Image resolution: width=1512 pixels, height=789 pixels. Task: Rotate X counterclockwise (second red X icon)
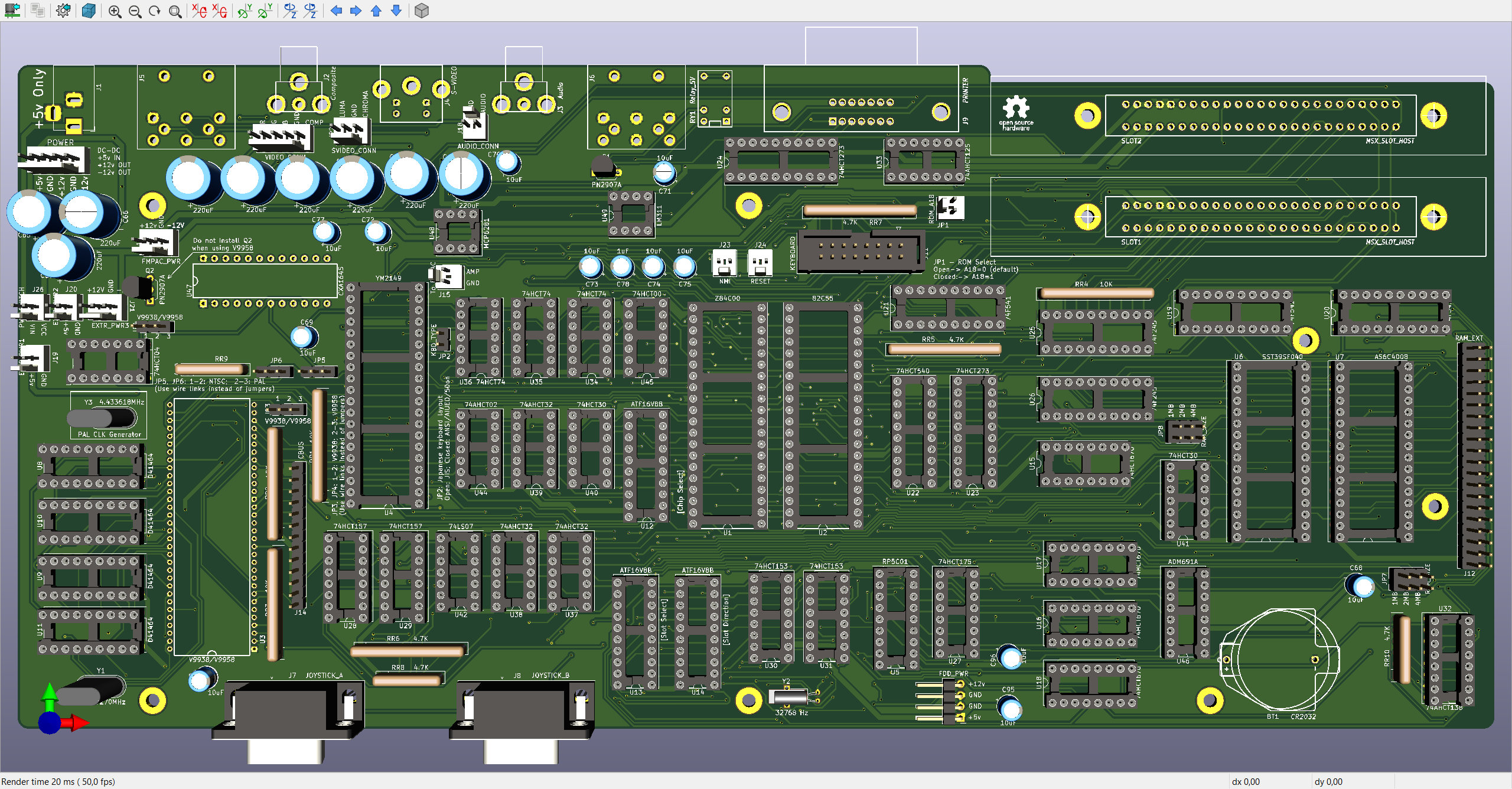[220, 11]
